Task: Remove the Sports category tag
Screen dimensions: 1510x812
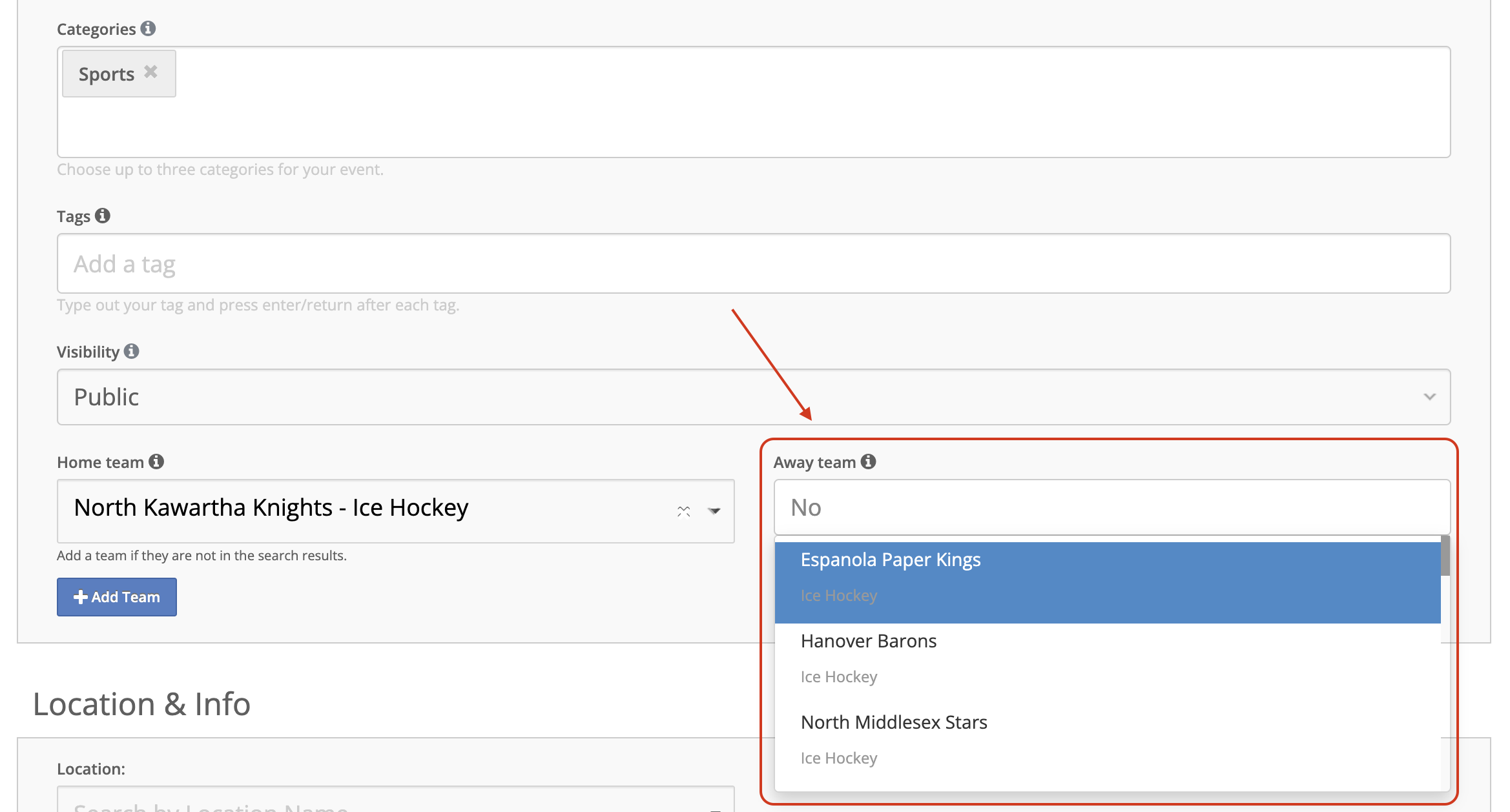Action: pos(150,72)
